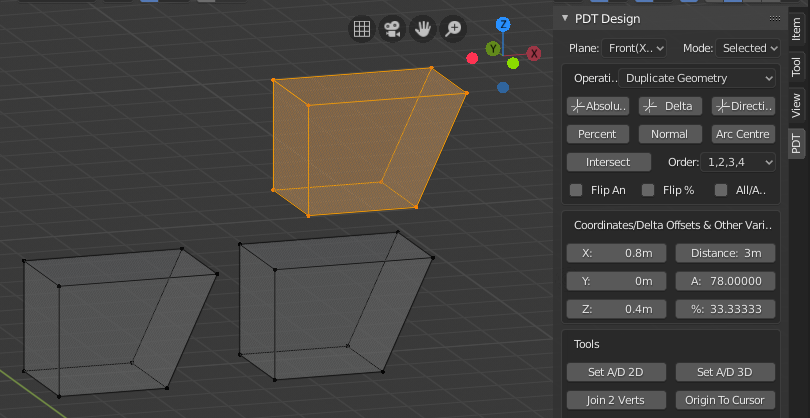Open the Plane dropdown

[633, 48]
